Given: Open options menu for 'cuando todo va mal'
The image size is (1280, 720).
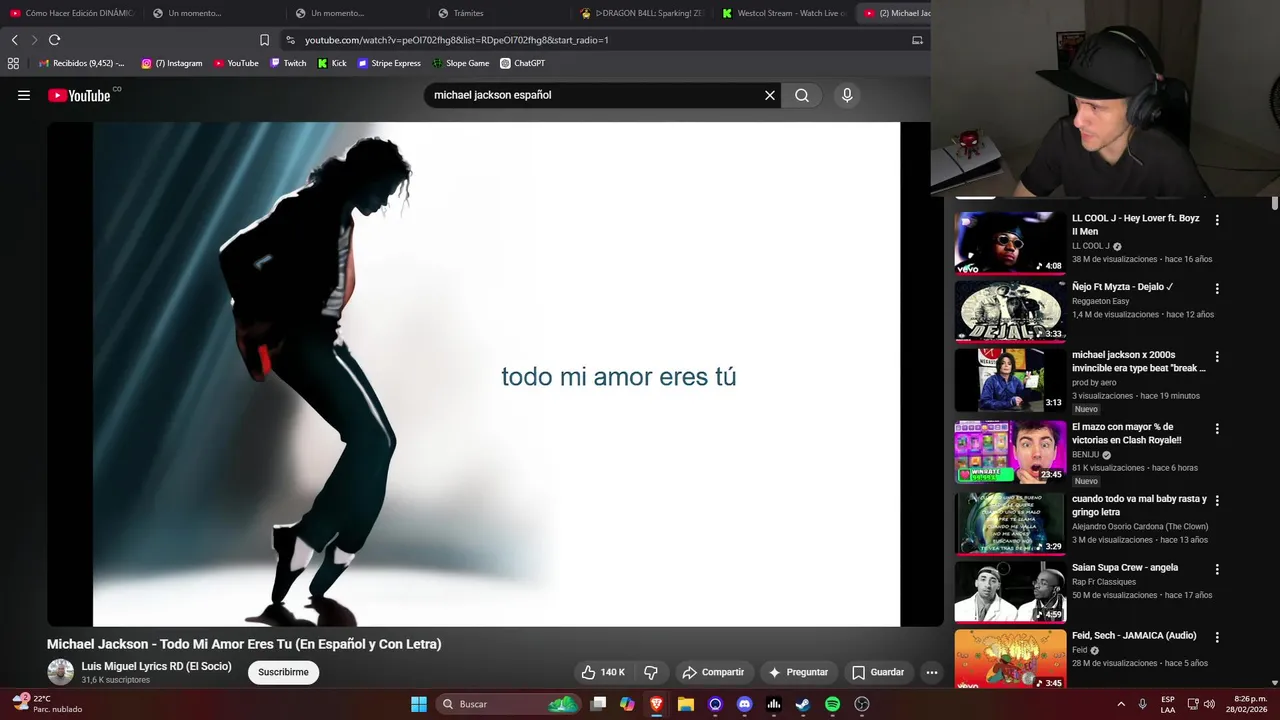Looking at the screenshot, I should click(x=1217, y=501).
